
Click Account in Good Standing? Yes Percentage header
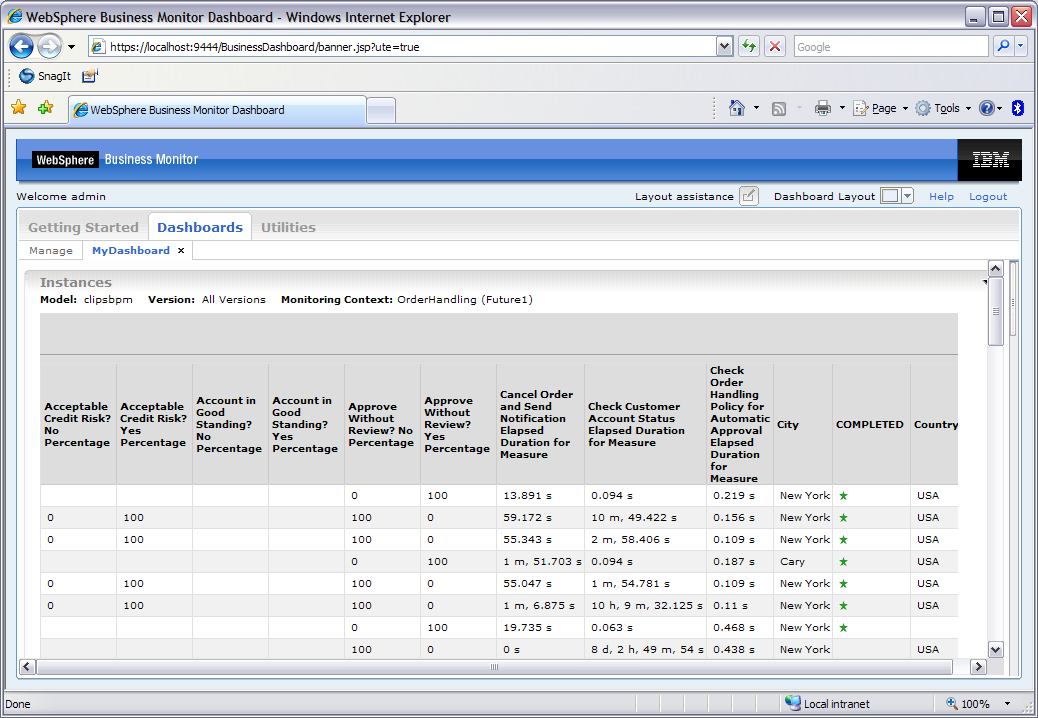click(x=305, y=424)
